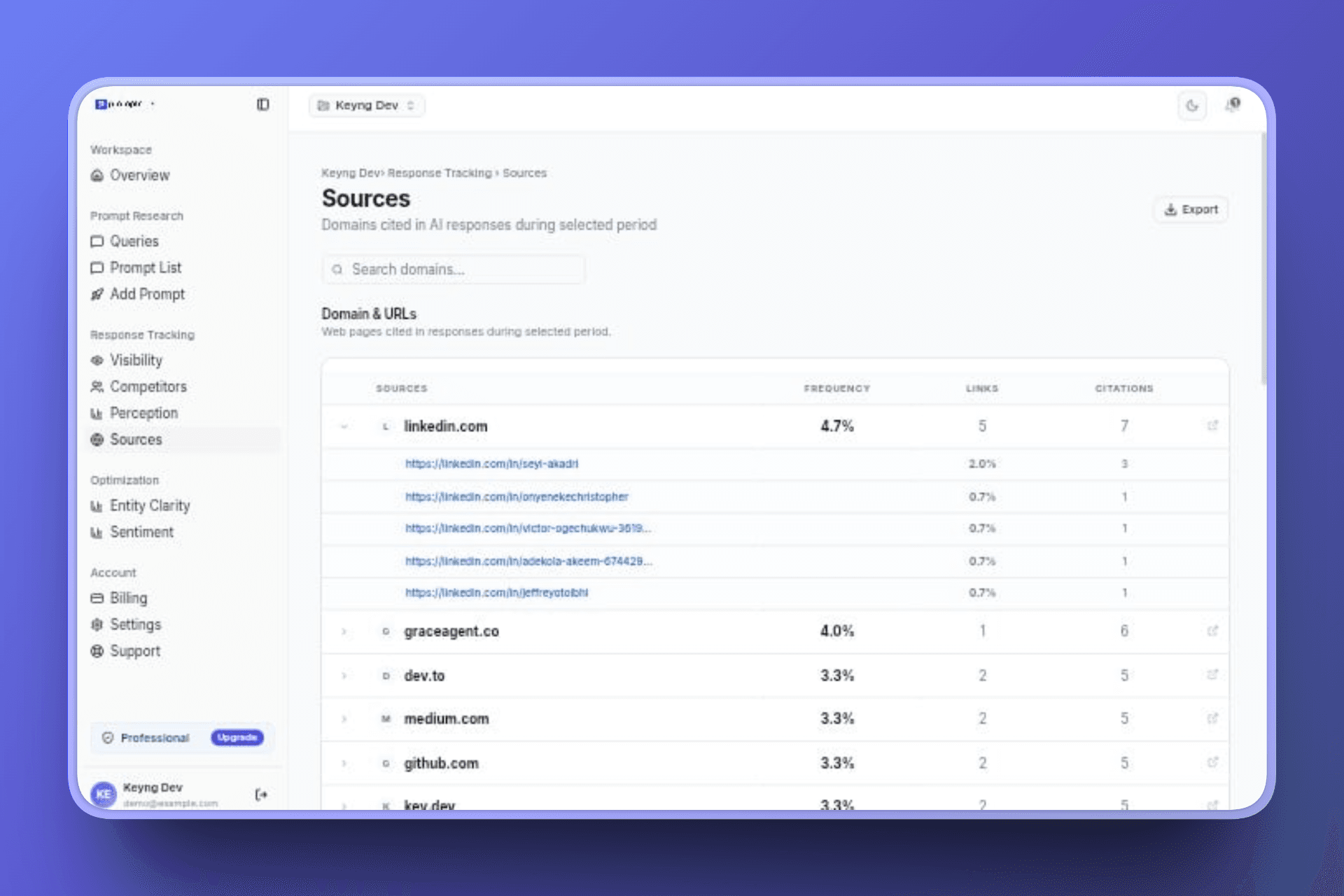
Task: Open the Keyng Dev workspace switcher
Action: [367, 106]
